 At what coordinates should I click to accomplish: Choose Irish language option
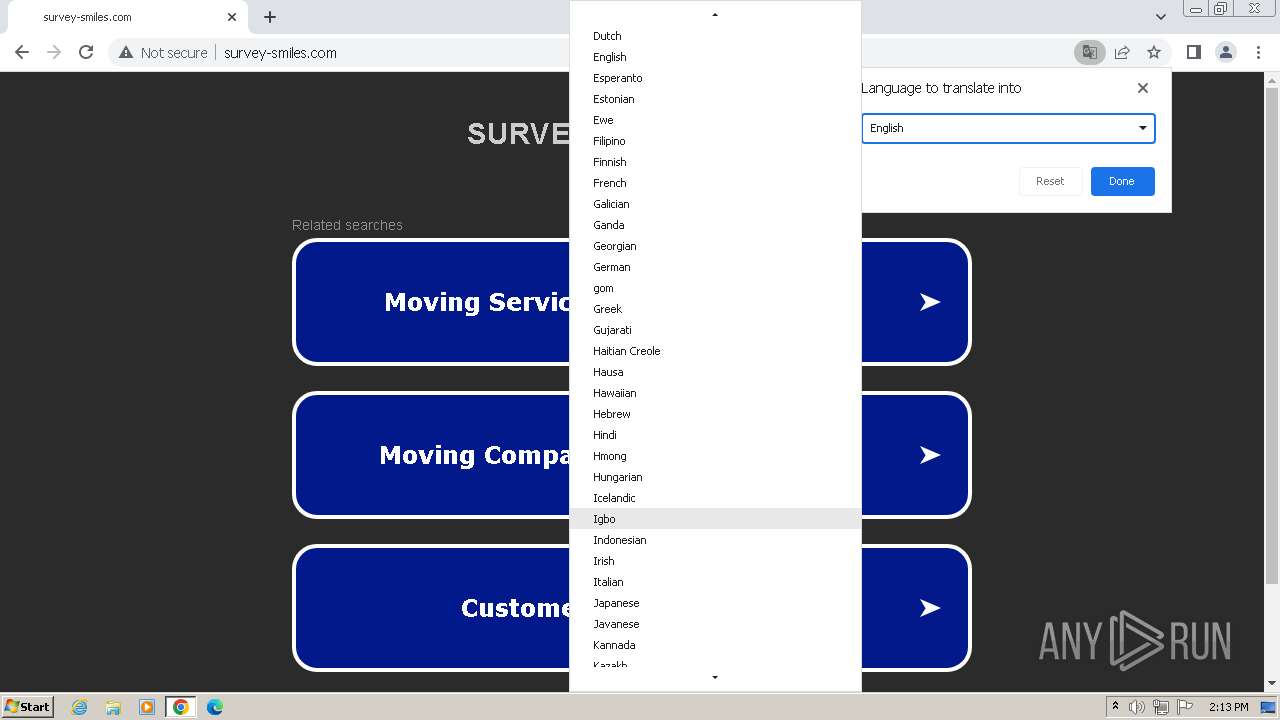(715, 561)
